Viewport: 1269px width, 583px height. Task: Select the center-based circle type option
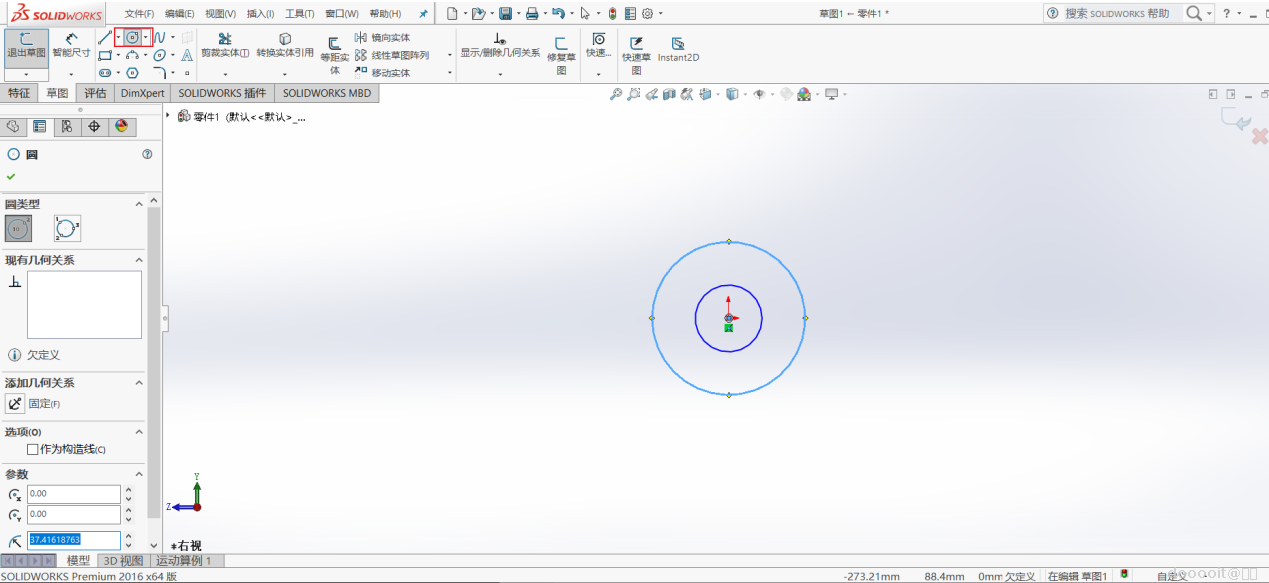coord(18,228)
